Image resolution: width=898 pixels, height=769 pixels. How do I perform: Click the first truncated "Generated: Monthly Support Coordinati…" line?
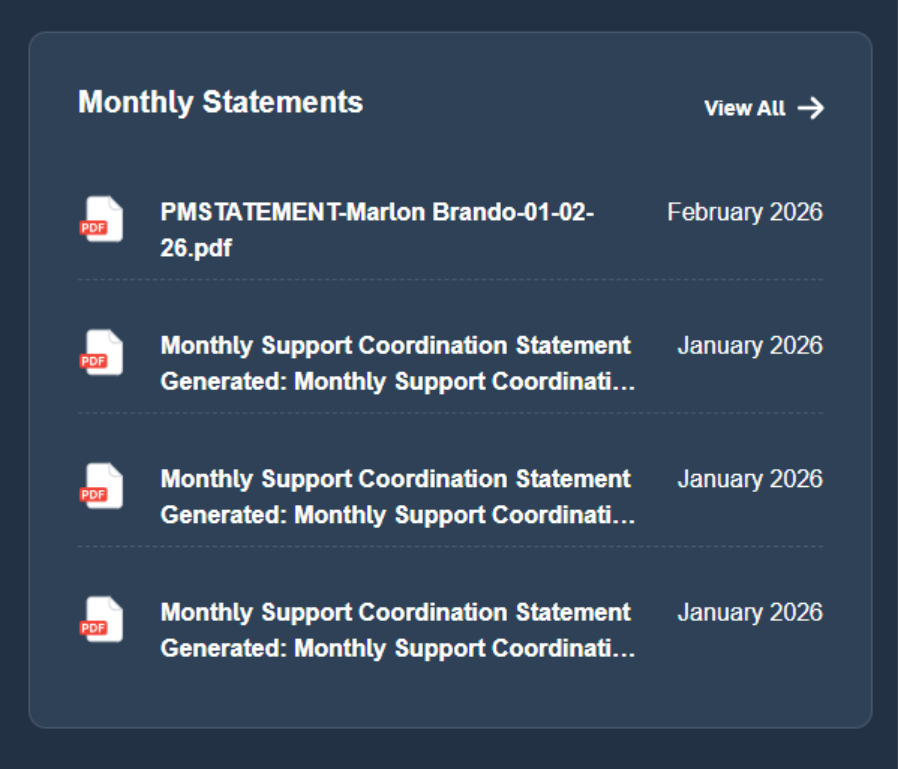pyautogui.click(x=397, y=381)
